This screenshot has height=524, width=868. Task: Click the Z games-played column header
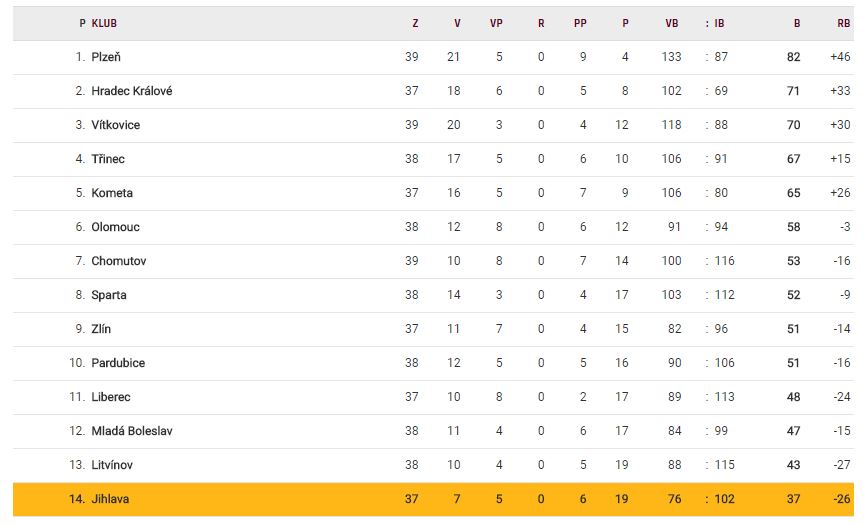click(415, 23)
